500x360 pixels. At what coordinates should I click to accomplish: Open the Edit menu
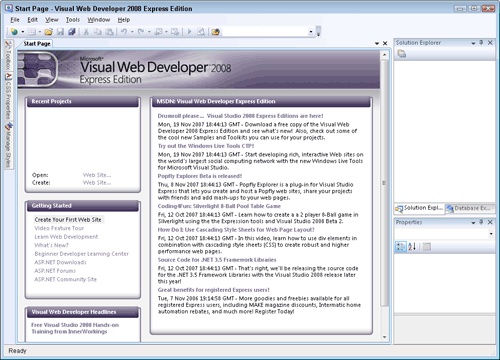pos(32,20)
